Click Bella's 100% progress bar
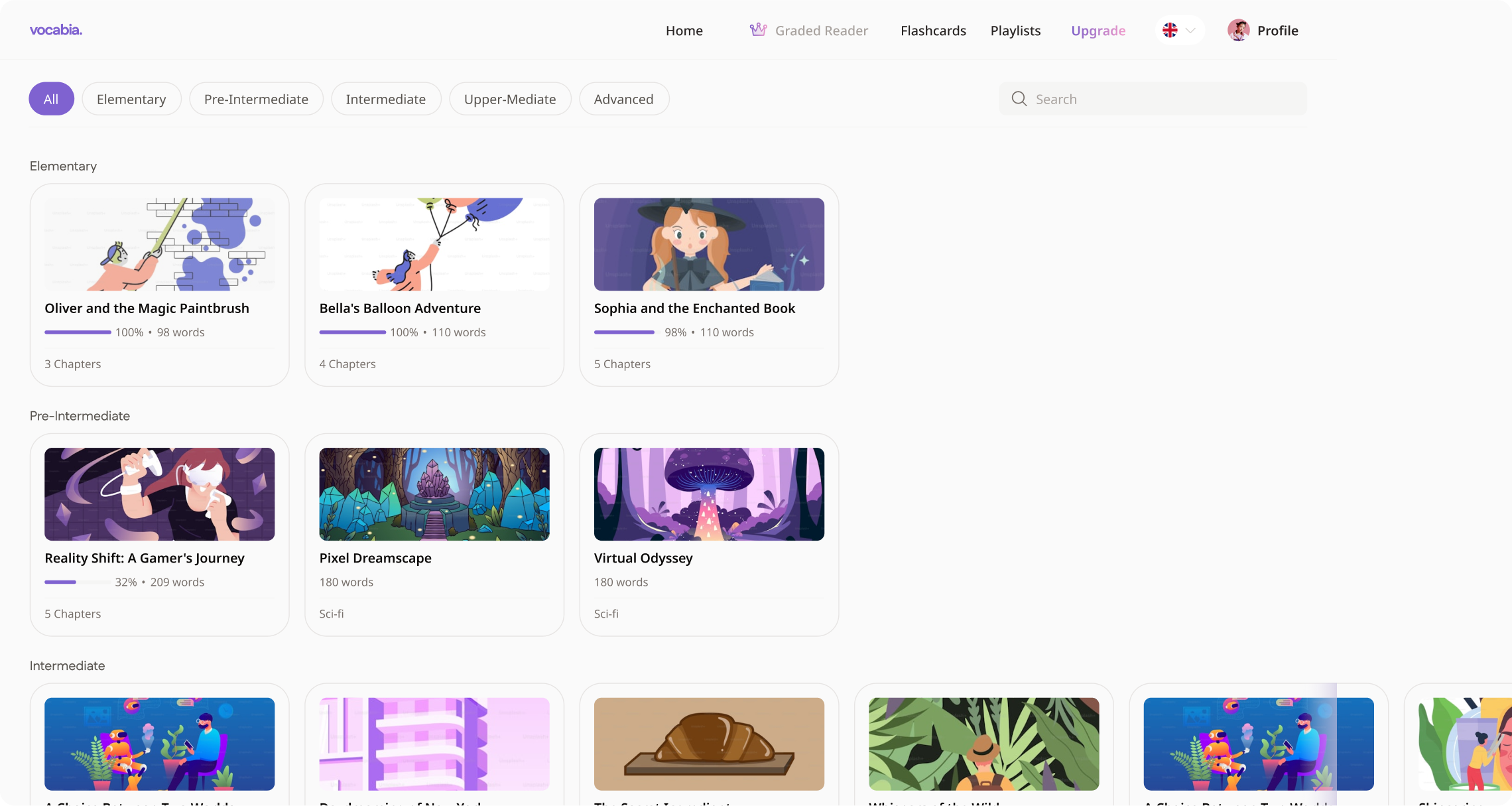The image size is (1512, 806). (352, 332)
